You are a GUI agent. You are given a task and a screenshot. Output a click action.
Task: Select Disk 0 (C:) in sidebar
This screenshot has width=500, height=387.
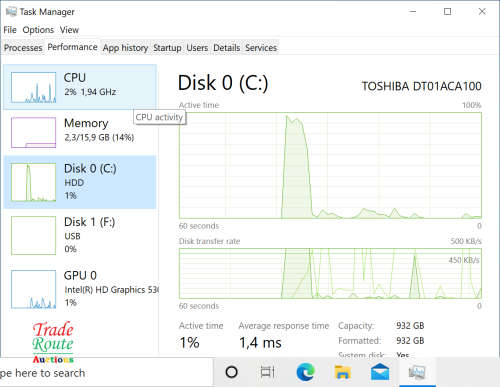click(80, 182)
